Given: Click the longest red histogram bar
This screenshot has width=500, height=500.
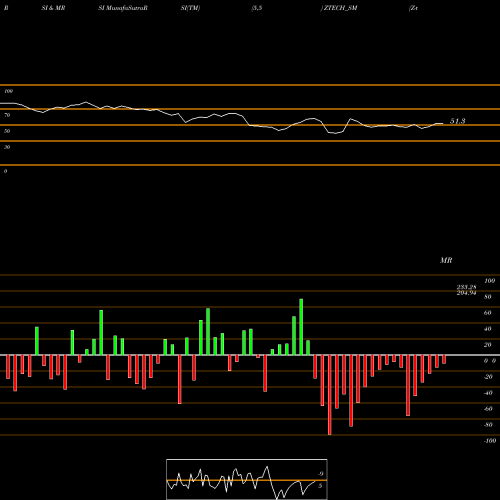Looking at the screenshot, I should click(330, 395).
